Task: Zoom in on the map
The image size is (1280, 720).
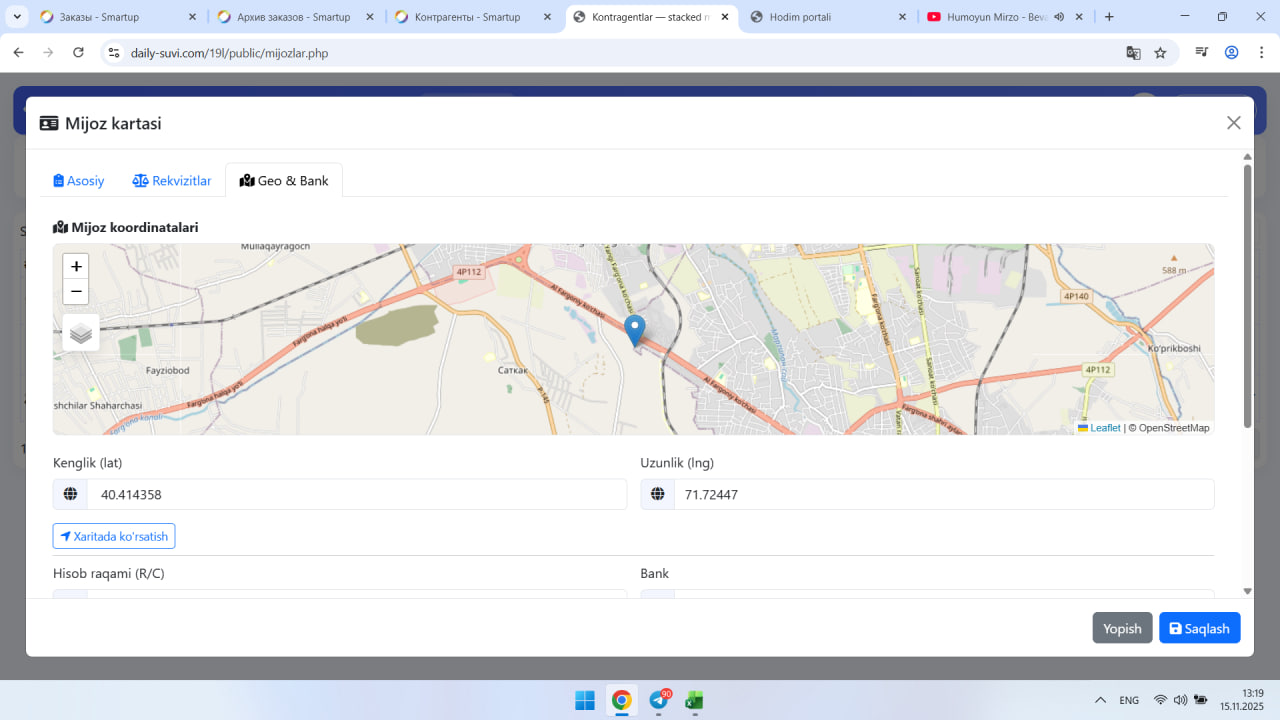Action: tap(76, 266)
